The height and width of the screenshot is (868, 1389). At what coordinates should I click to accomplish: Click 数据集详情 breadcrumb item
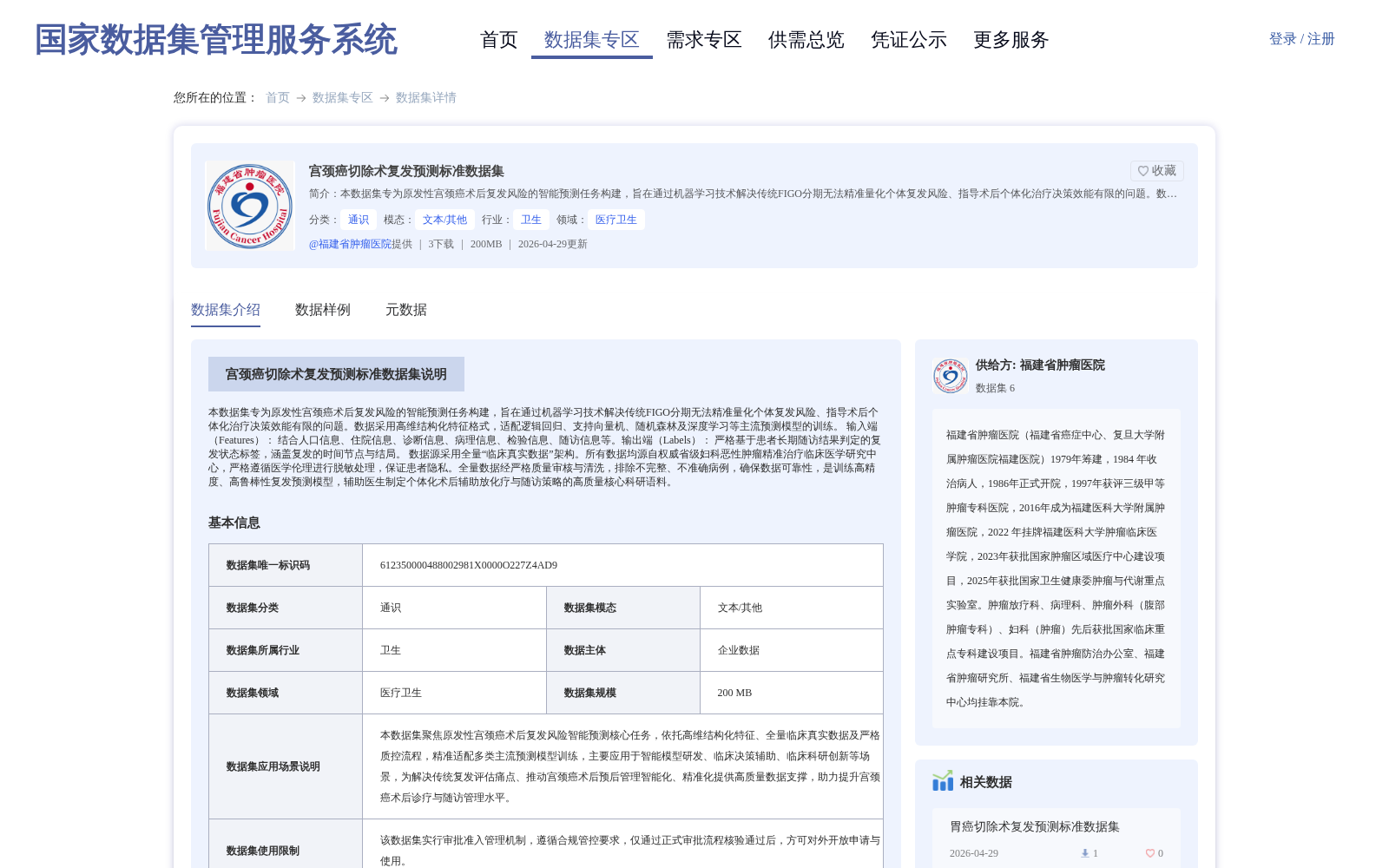[426, 97]
